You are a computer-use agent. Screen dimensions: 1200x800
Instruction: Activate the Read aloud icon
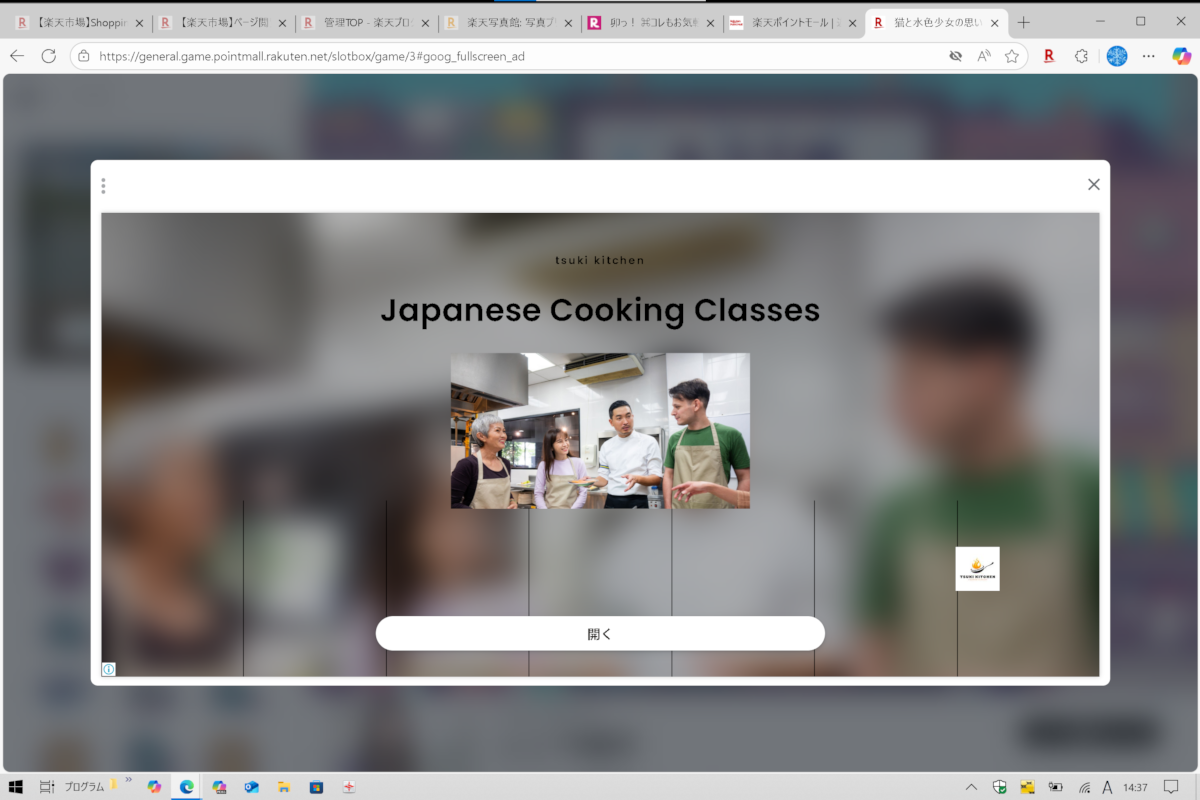pos(984,56)
